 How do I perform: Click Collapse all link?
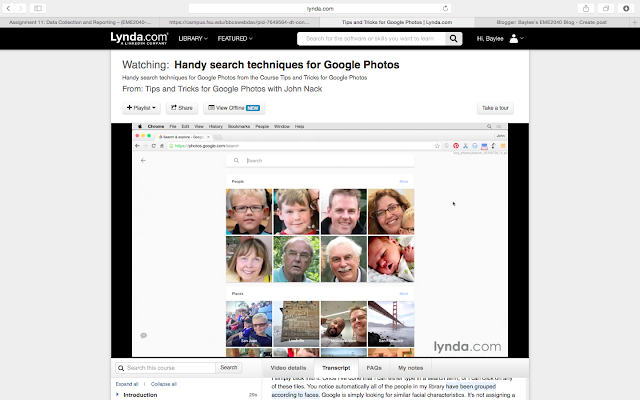(164, 384)
